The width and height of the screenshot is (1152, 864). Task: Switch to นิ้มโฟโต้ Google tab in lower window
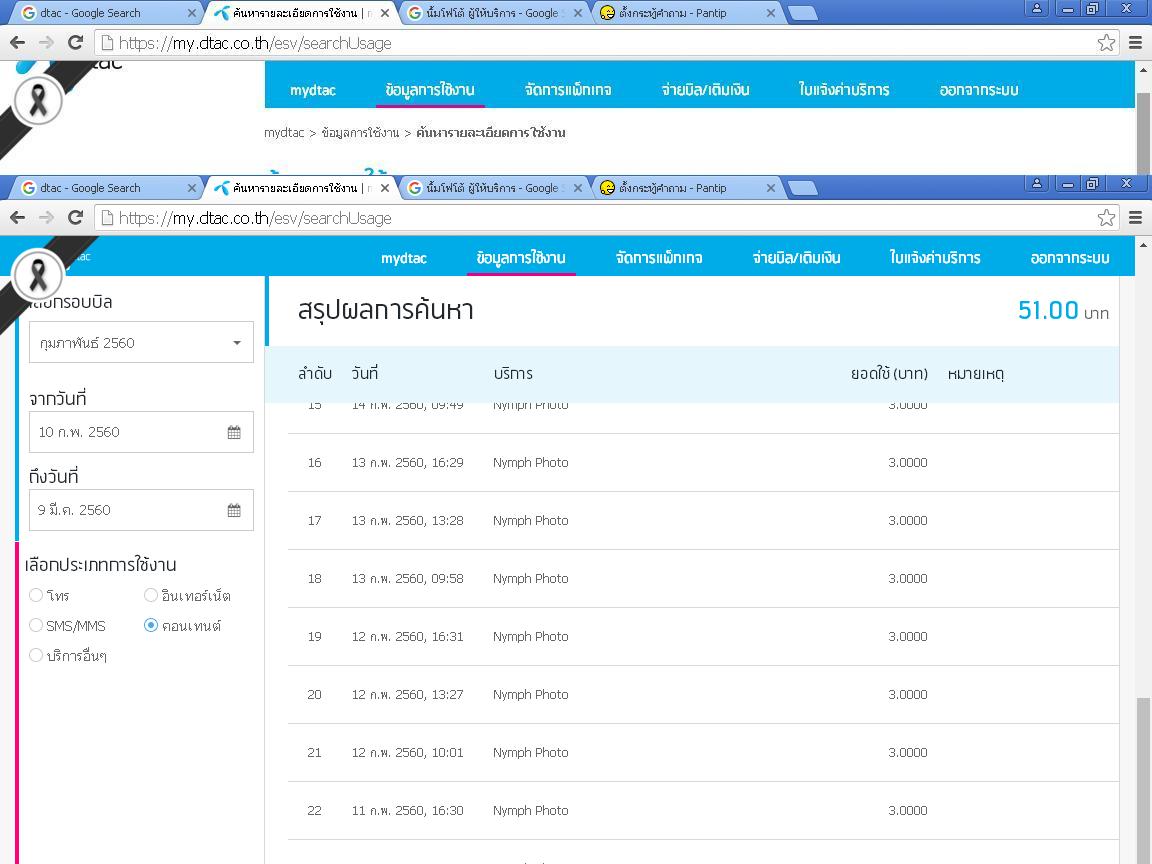[492, 188]
